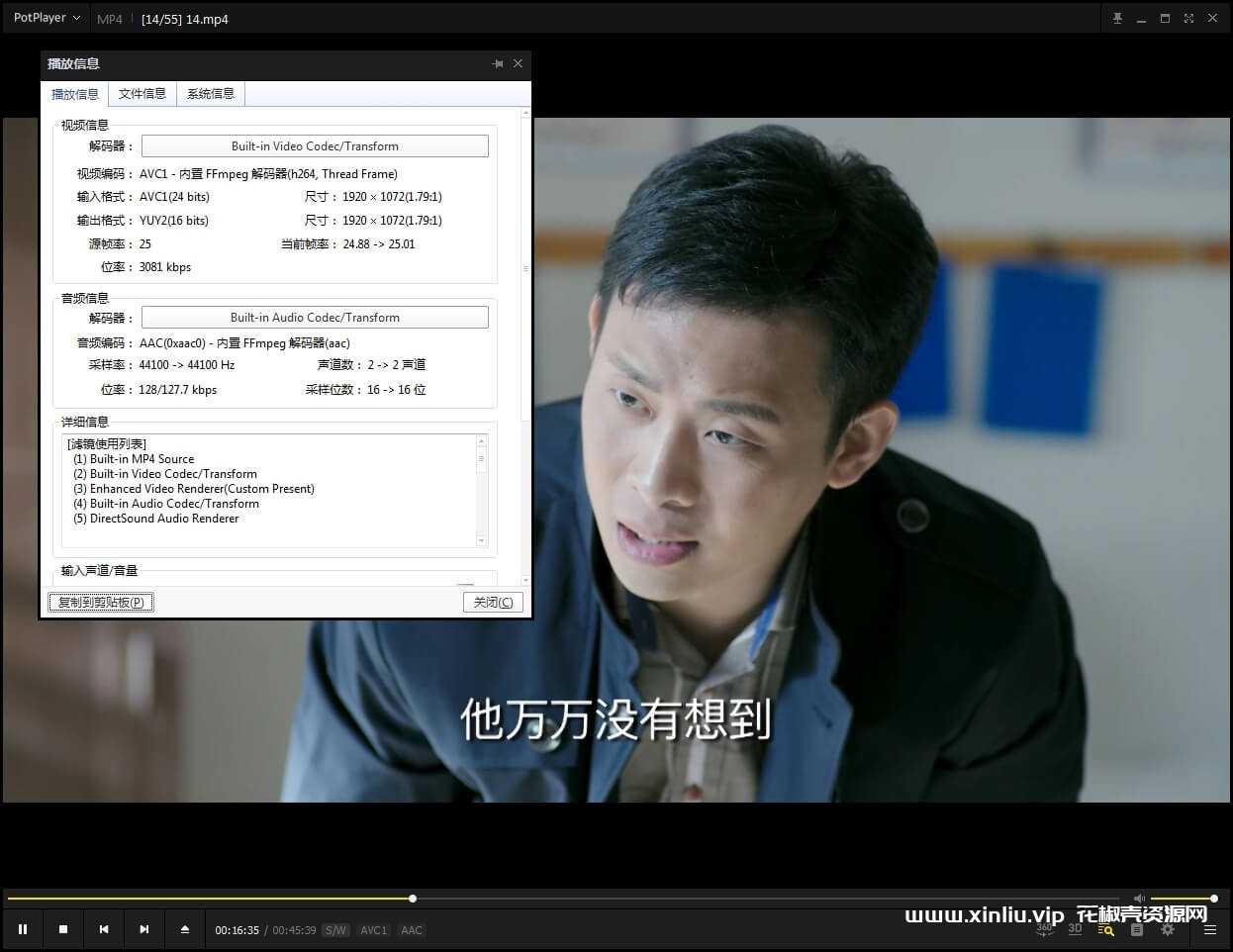
Task: Open the Built-in Video Codec/Transform decoder button
Action: 315,146
